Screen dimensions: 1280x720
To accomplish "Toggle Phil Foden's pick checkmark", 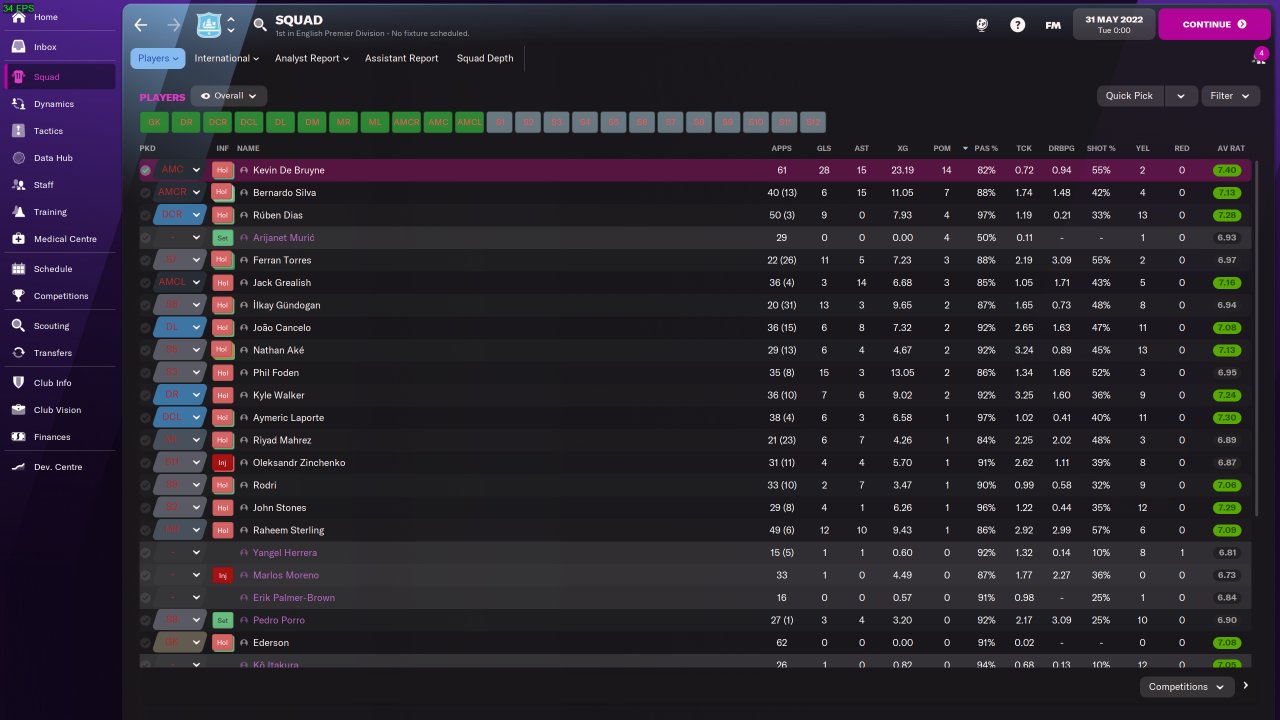I will coord(146,373).
